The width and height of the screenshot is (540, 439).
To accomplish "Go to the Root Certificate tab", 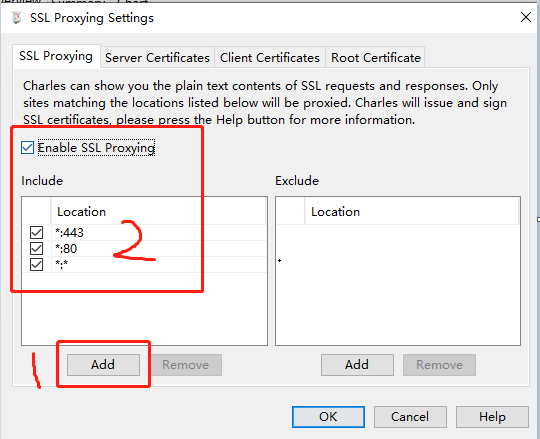I will pos(376,58).
